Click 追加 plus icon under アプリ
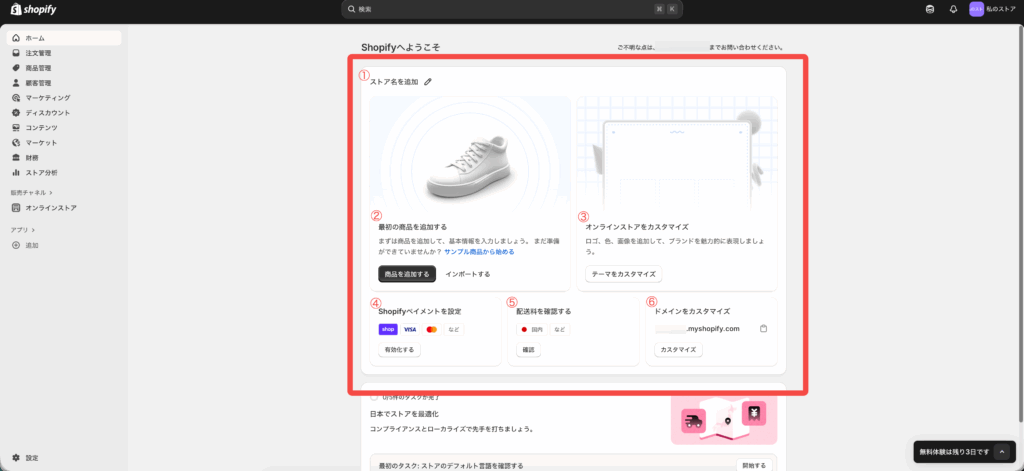The width and height of the screenshot is (1024, 471). click(x=16, y=245)
